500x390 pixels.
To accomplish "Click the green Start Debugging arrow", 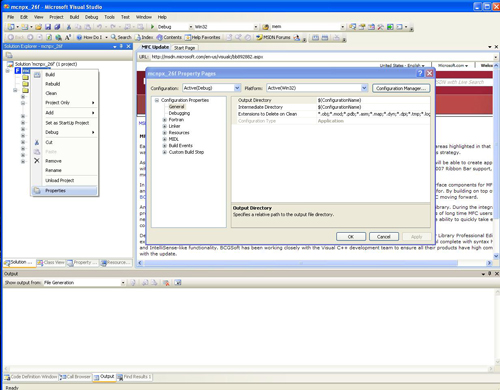I will pyautogui.click(x=152, y=27).
